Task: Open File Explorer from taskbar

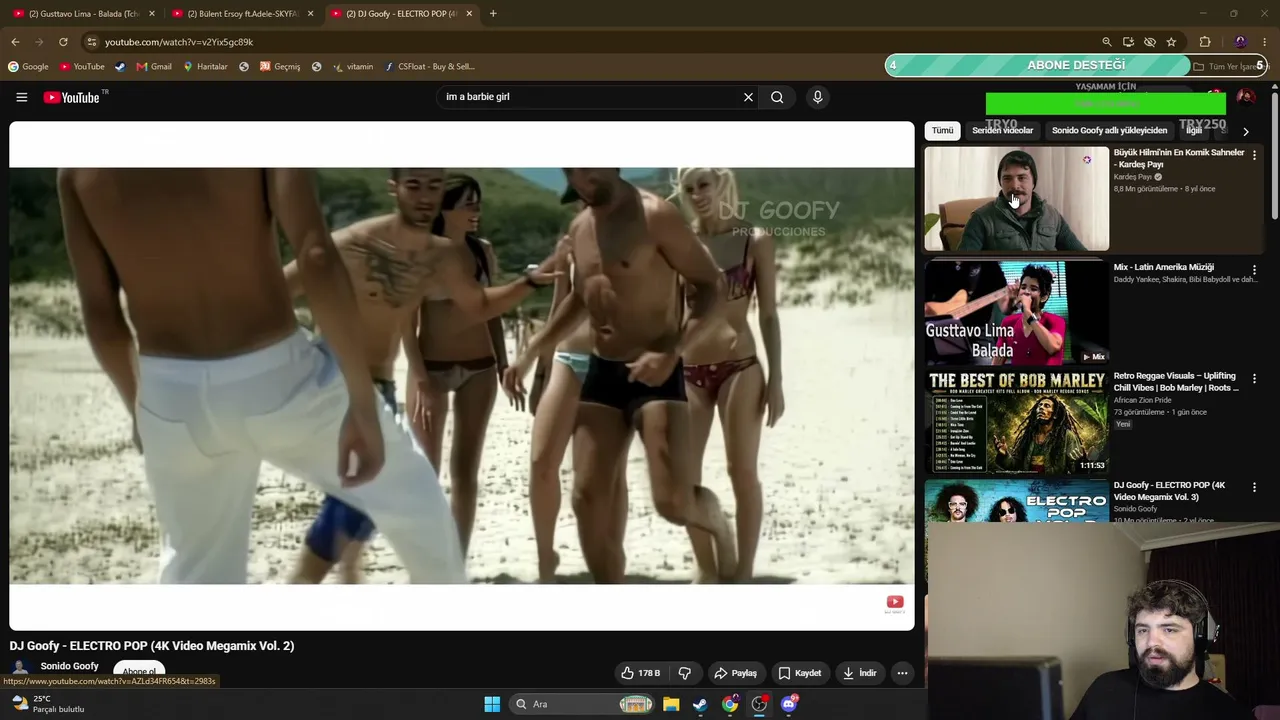Action: tap(671, 704)
